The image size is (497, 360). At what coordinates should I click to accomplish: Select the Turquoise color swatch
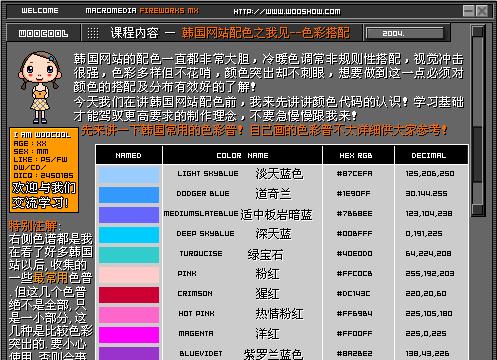tap(129, 255)
